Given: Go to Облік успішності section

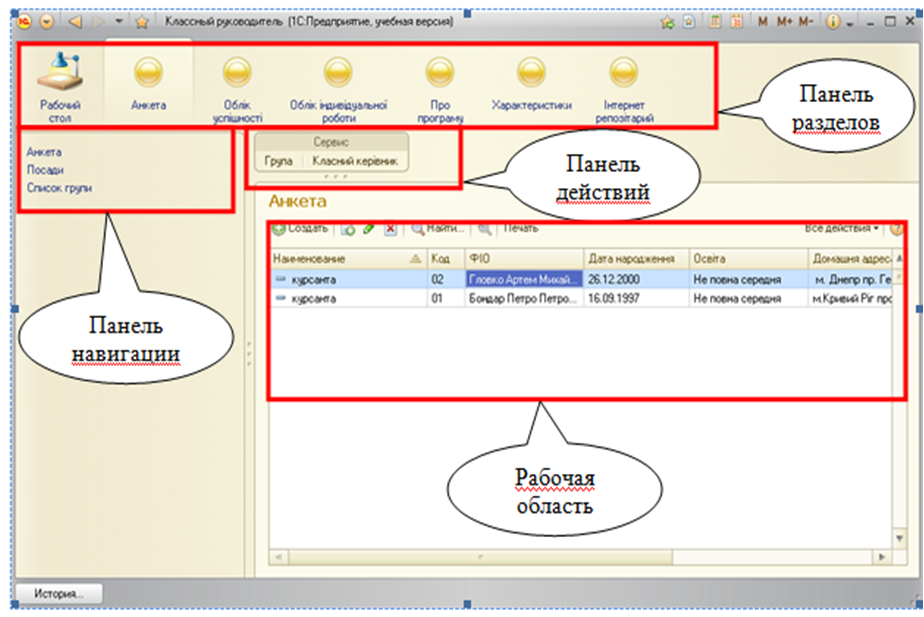Looking at the screenshot, I should point(237,89).
